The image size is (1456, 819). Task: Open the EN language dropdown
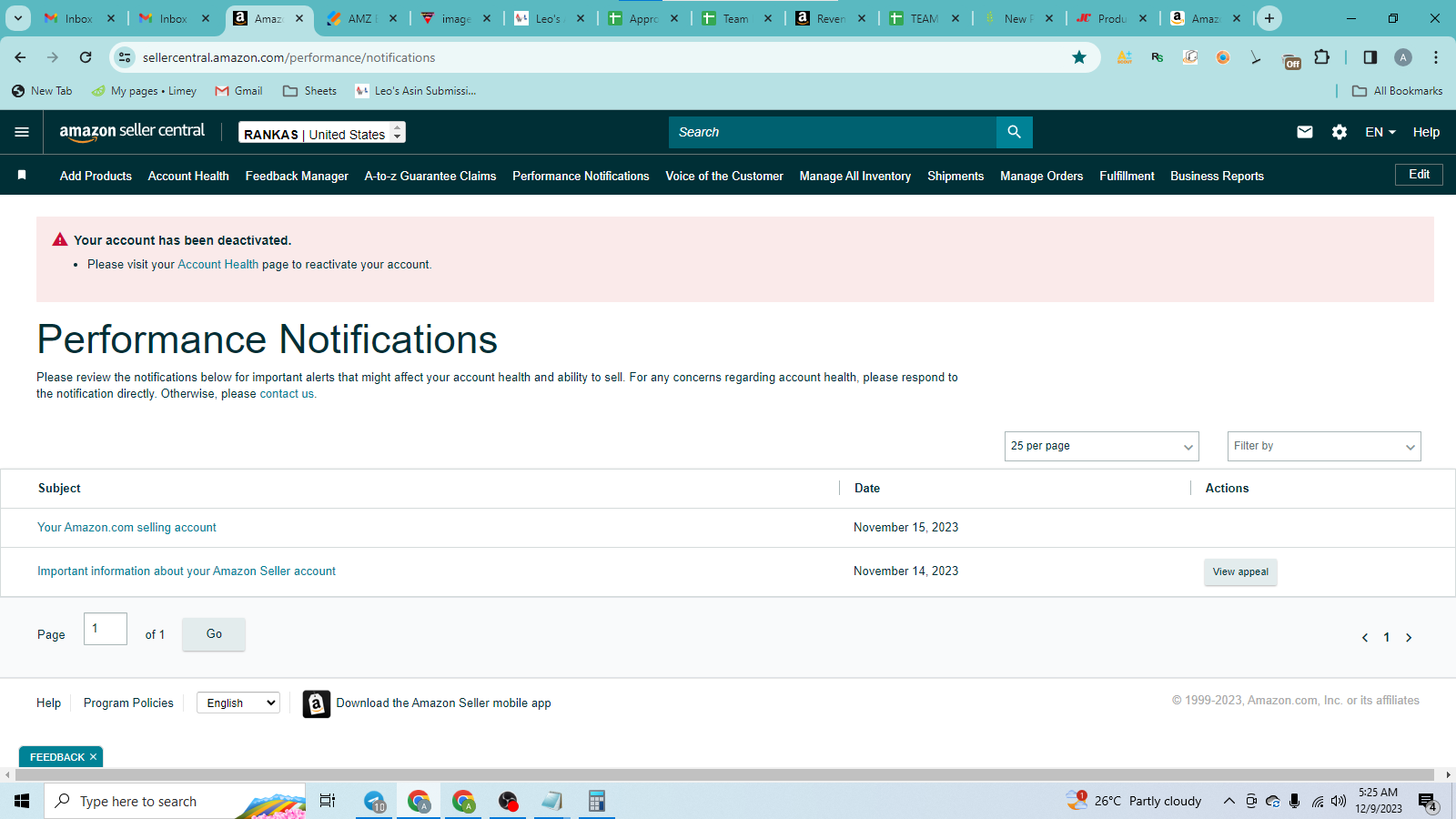click(1380, 132)
